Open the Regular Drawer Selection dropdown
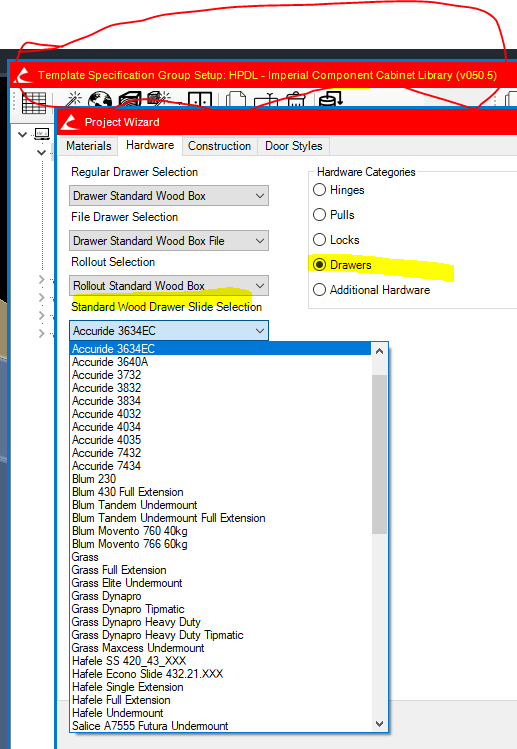This screenshot has height=749, width=517. 169,196
